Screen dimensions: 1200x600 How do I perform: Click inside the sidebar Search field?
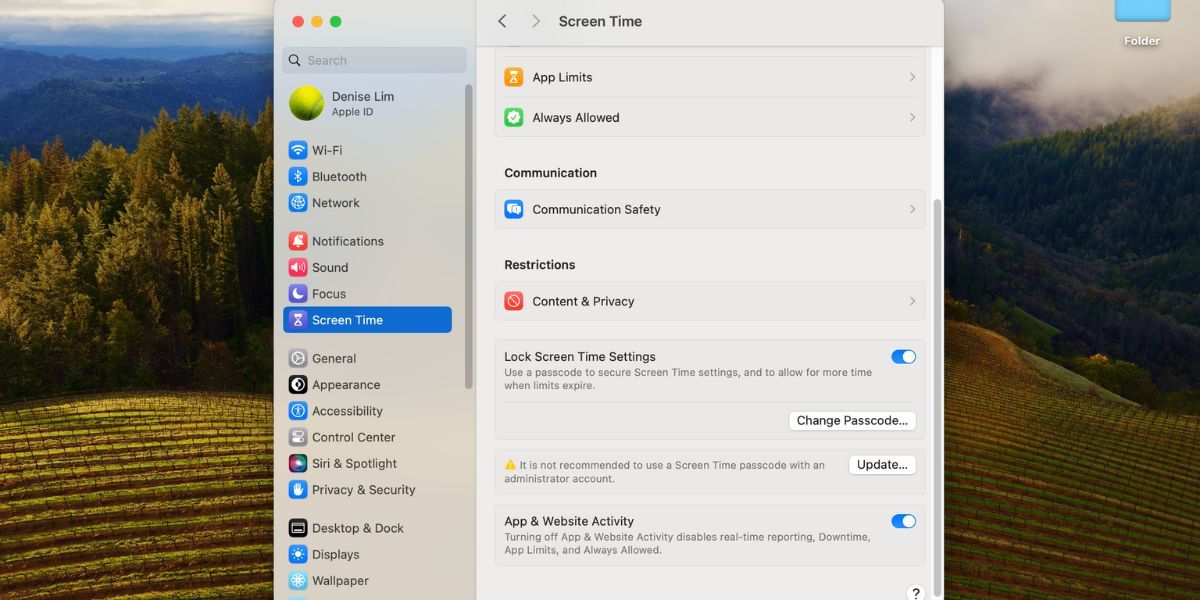(374, 60)
